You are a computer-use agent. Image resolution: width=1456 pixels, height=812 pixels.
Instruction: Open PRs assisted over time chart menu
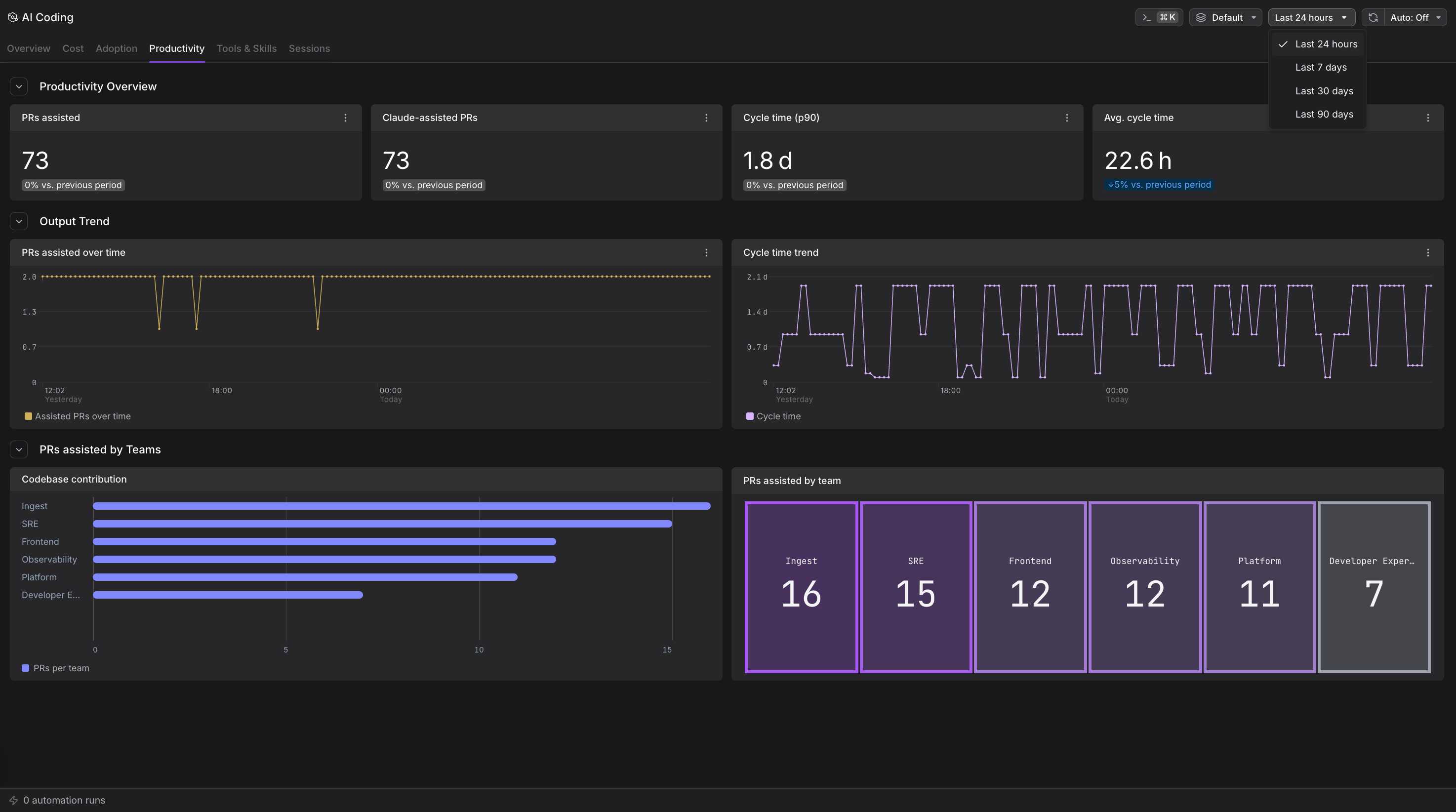[706, 252]
